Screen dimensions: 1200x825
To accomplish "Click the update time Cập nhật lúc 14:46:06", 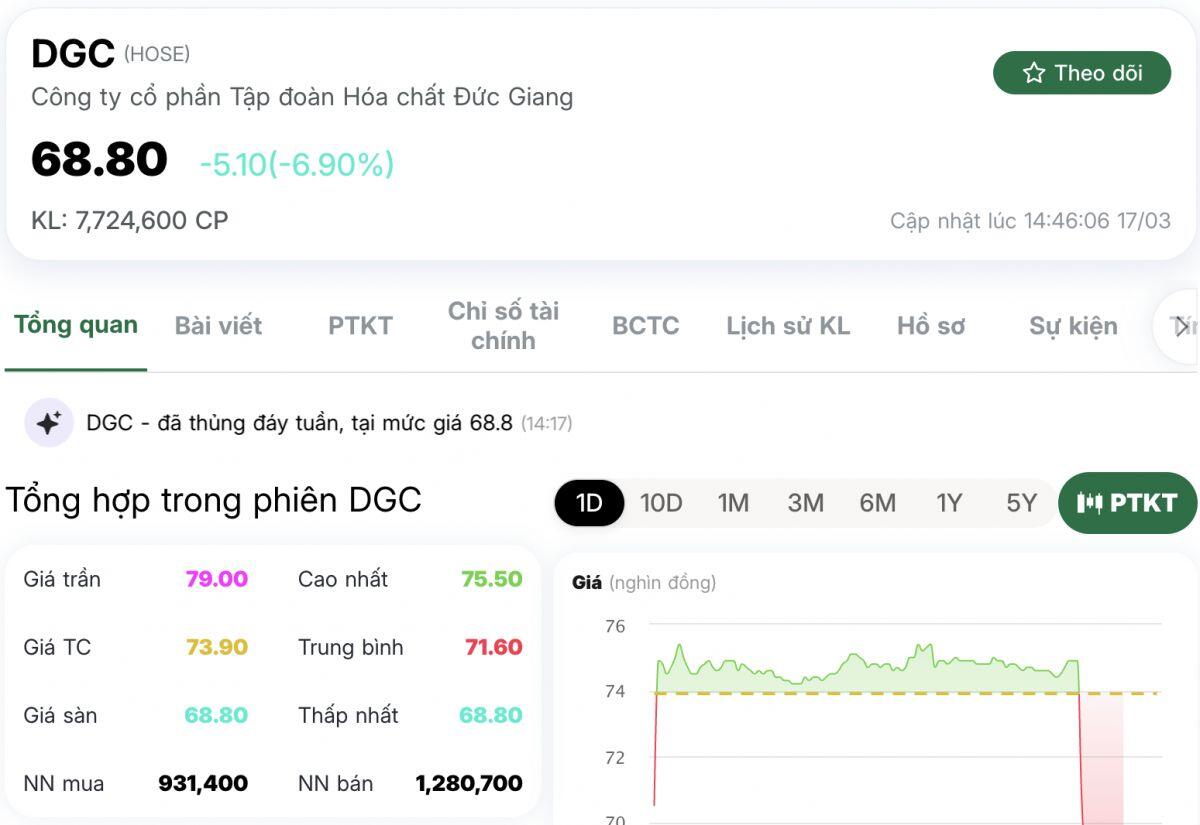I will (1030, 220).
